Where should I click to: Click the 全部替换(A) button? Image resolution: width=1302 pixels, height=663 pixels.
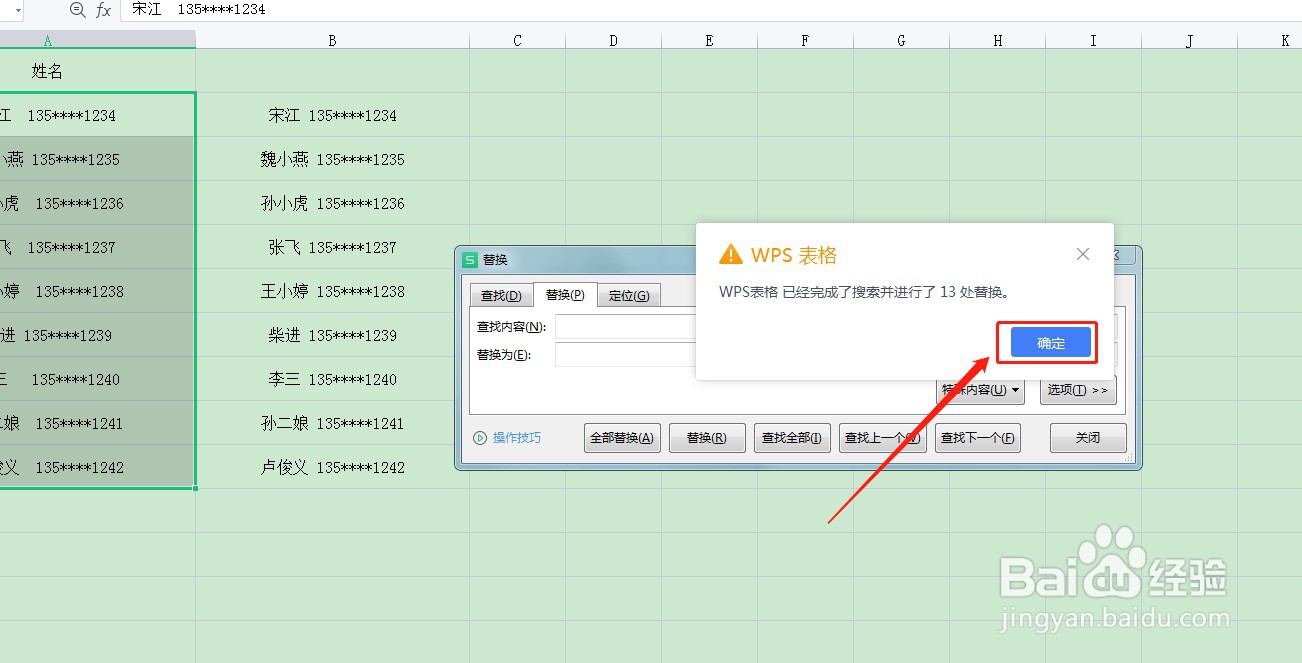622,438
